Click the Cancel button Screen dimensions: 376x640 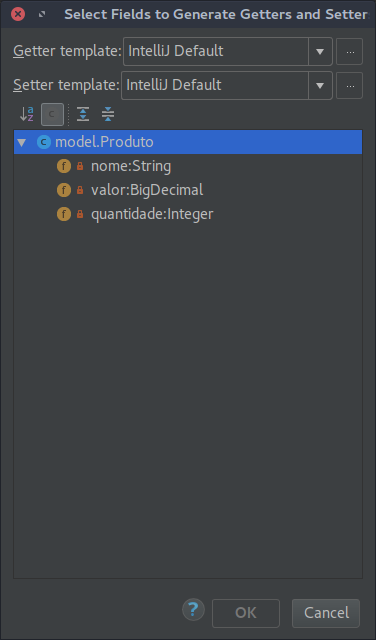coord(326,613)
